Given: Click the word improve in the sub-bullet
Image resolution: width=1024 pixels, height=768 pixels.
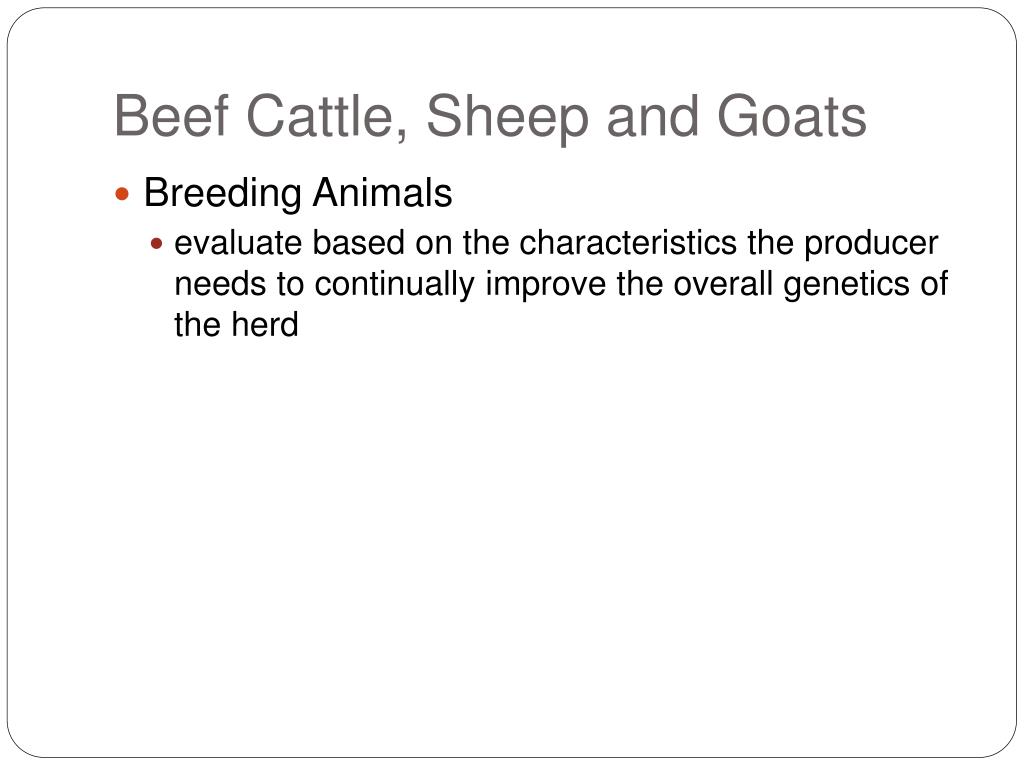Looking at the screenshot, I should click(x=545, y=285).
